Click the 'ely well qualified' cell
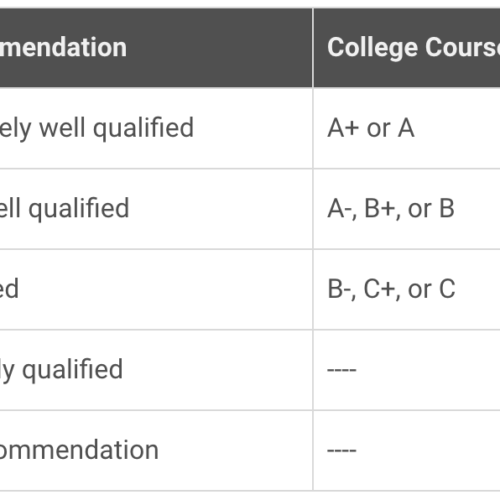Screen dimensions: 500x500 tap(156, 128)
